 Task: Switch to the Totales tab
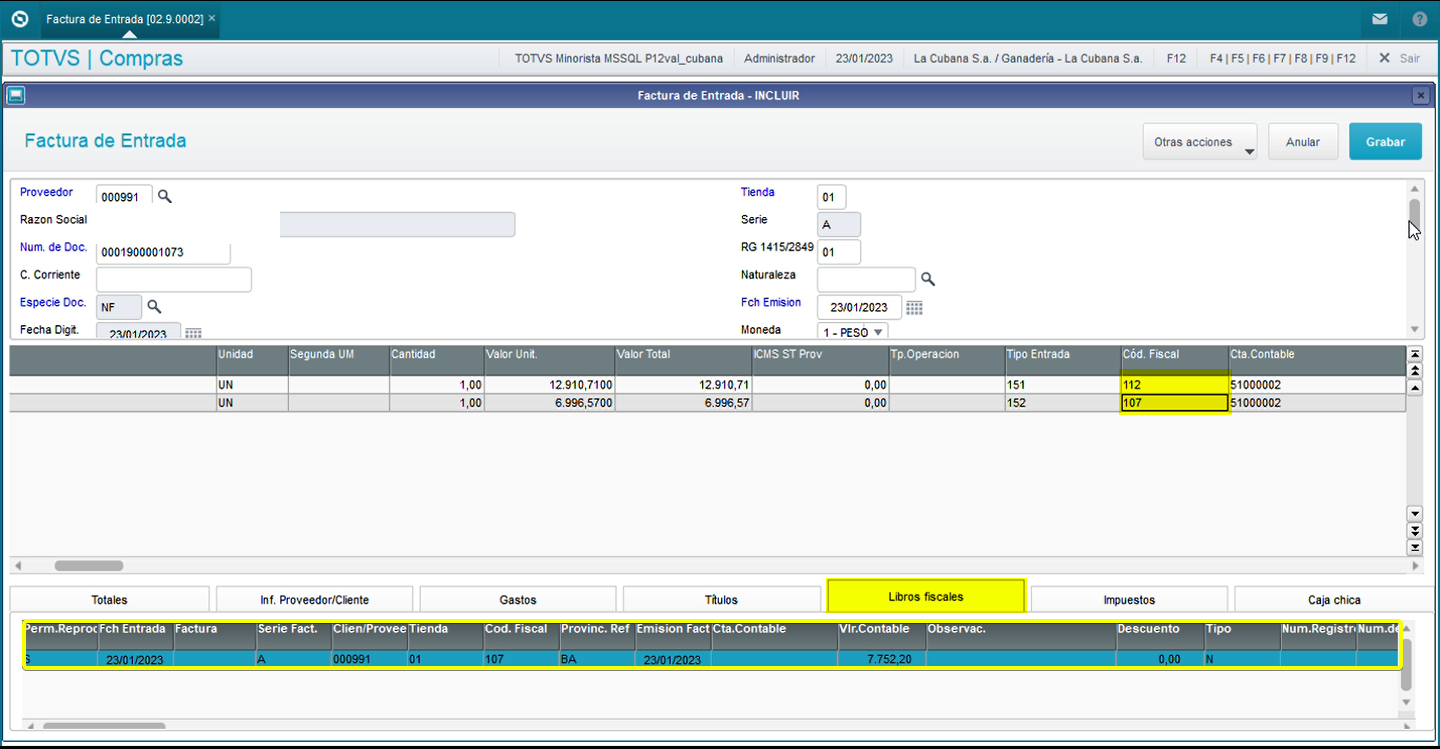[109, 599]
